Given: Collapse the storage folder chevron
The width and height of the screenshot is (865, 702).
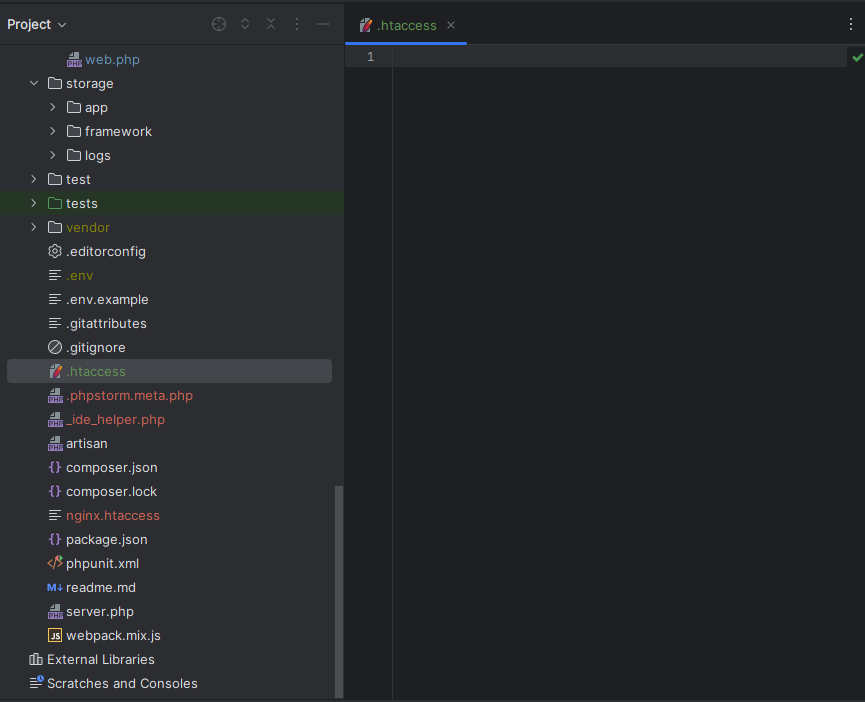Looking at the screenshot, I should [34, 83].
